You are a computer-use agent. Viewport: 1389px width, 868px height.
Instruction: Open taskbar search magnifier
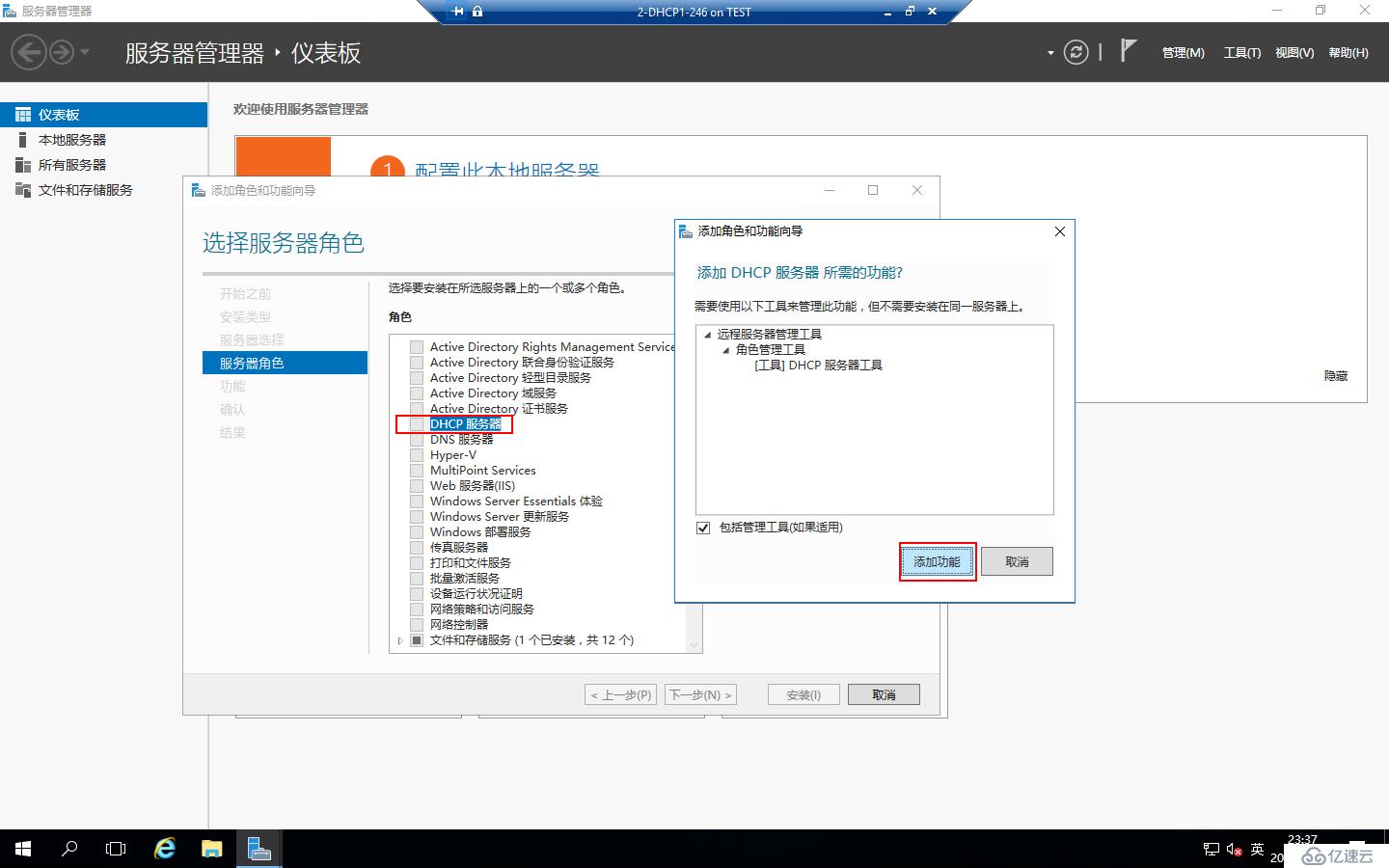(69, 849)
